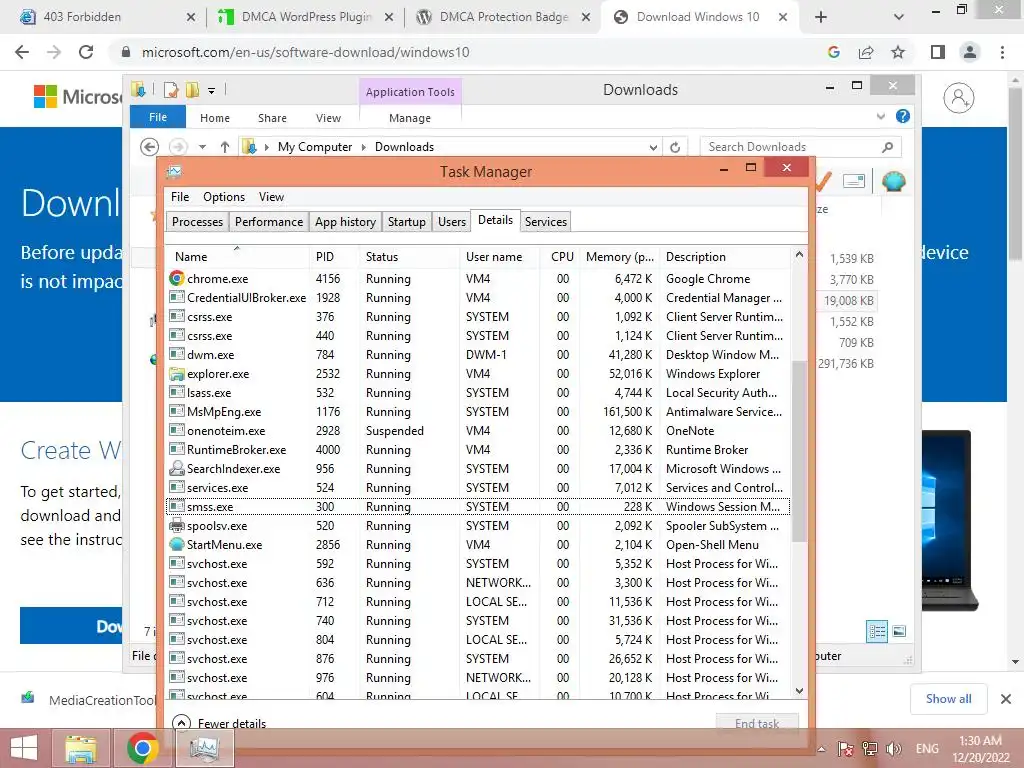The height and width of the screenshot is (768, 1024).
Task: Open new tab in Chrome
Action: coord(821,17)
